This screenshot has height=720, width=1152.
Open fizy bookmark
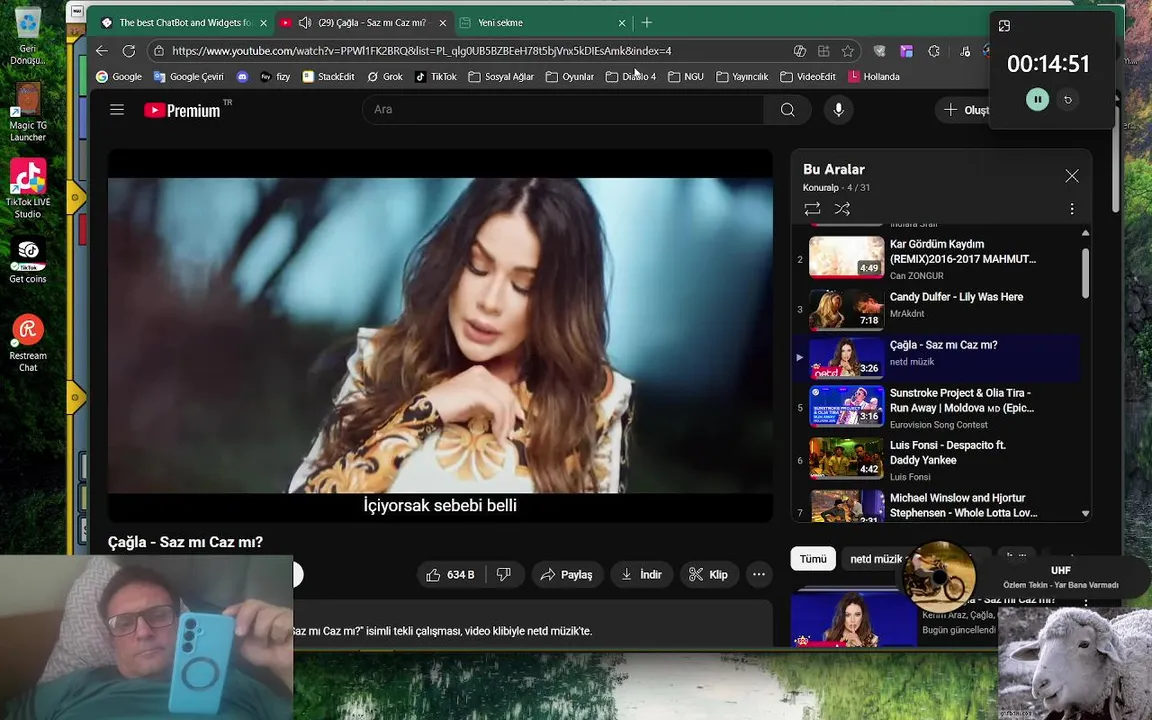pyautogui.click(x=276, y=76)
